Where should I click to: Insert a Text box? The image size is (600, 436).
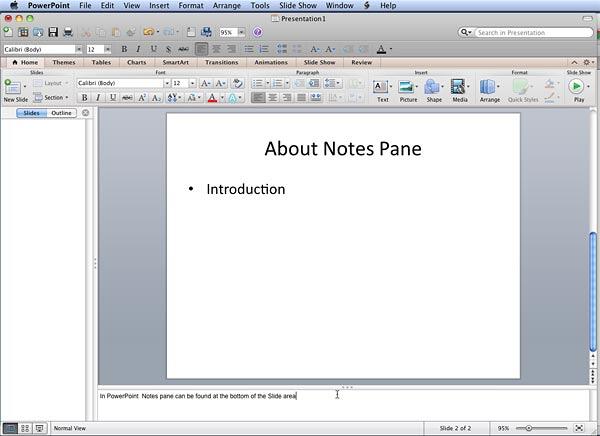pyautogui.click(x=382, y=88)
